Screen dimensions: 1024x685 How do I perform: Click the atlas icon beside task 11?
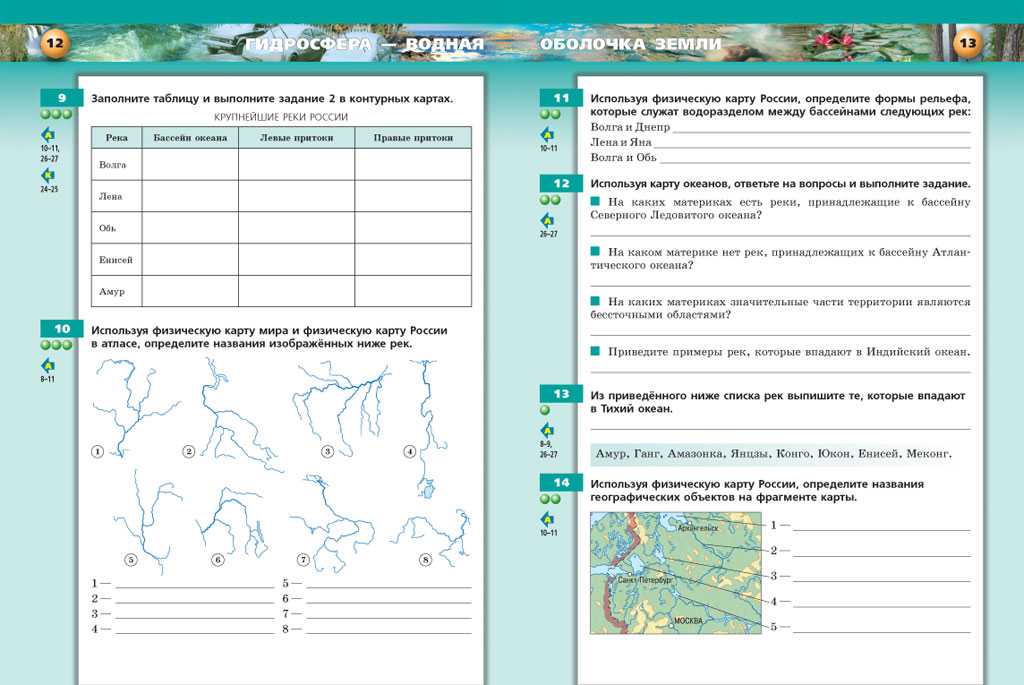[x=547, y=135]
